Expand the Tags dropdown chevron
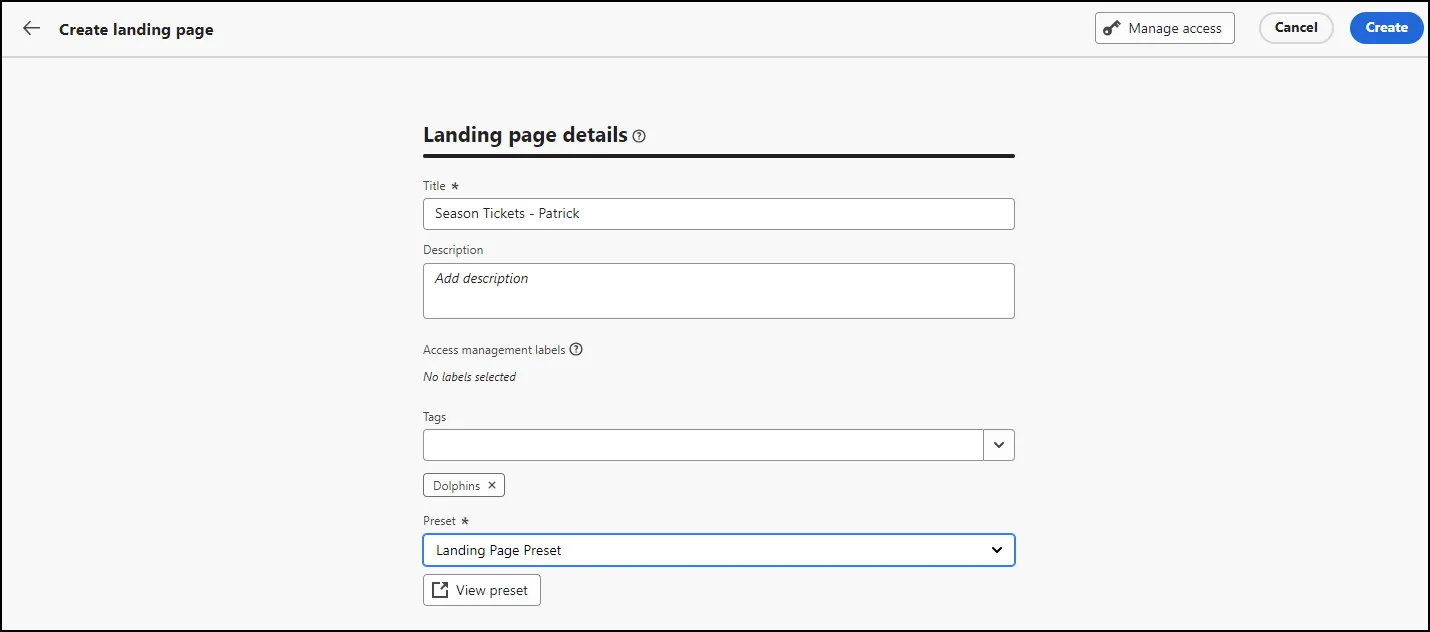 (999, 445)
